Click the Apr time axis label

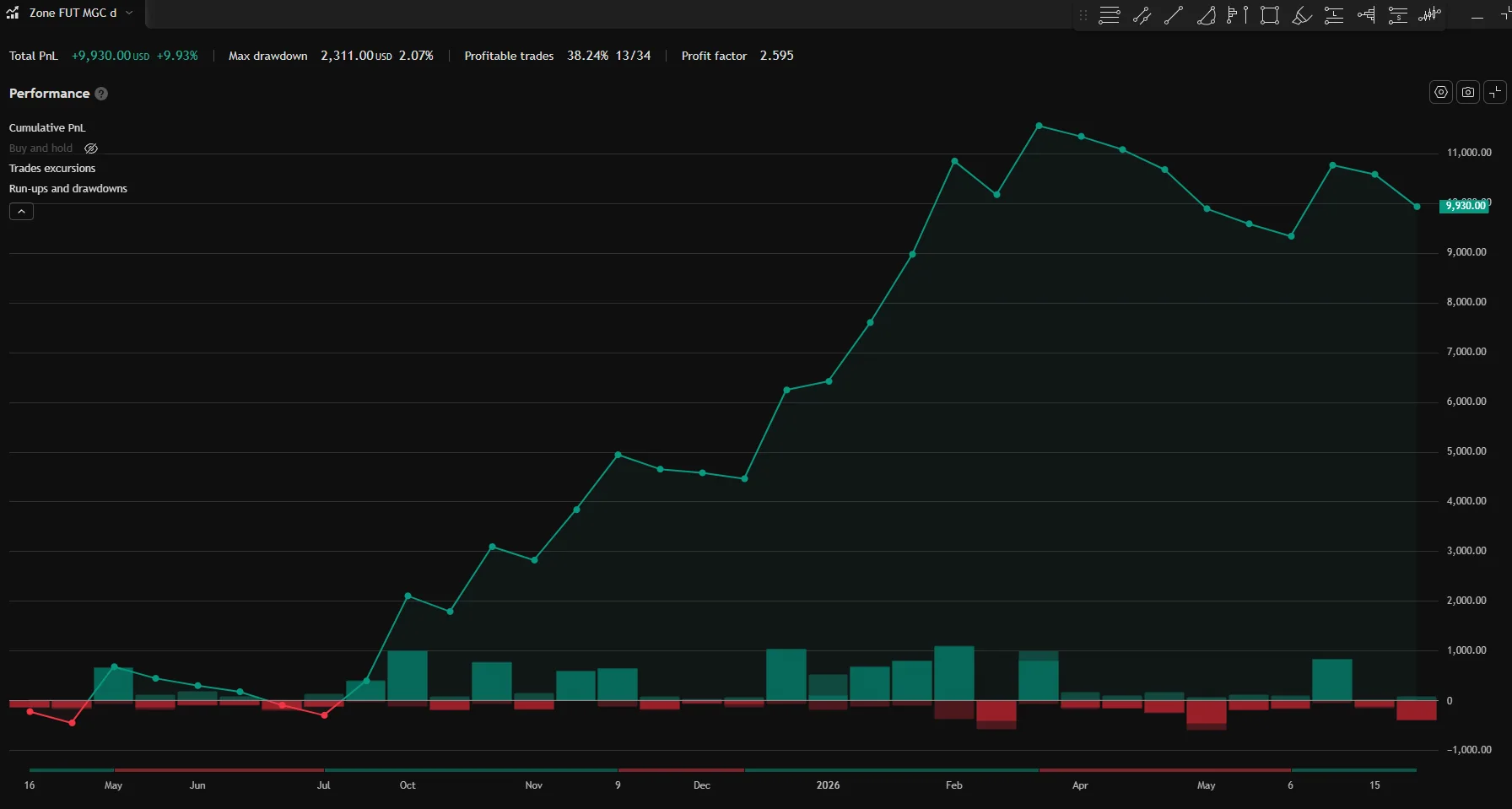coord(1080,785)
